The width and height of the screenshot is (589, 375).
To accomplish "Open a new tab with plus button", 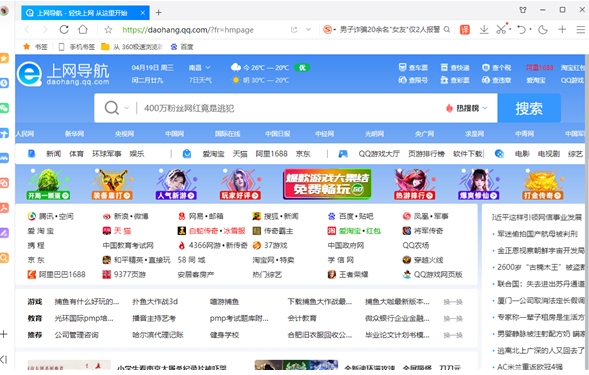I will (x=159, y=13).
